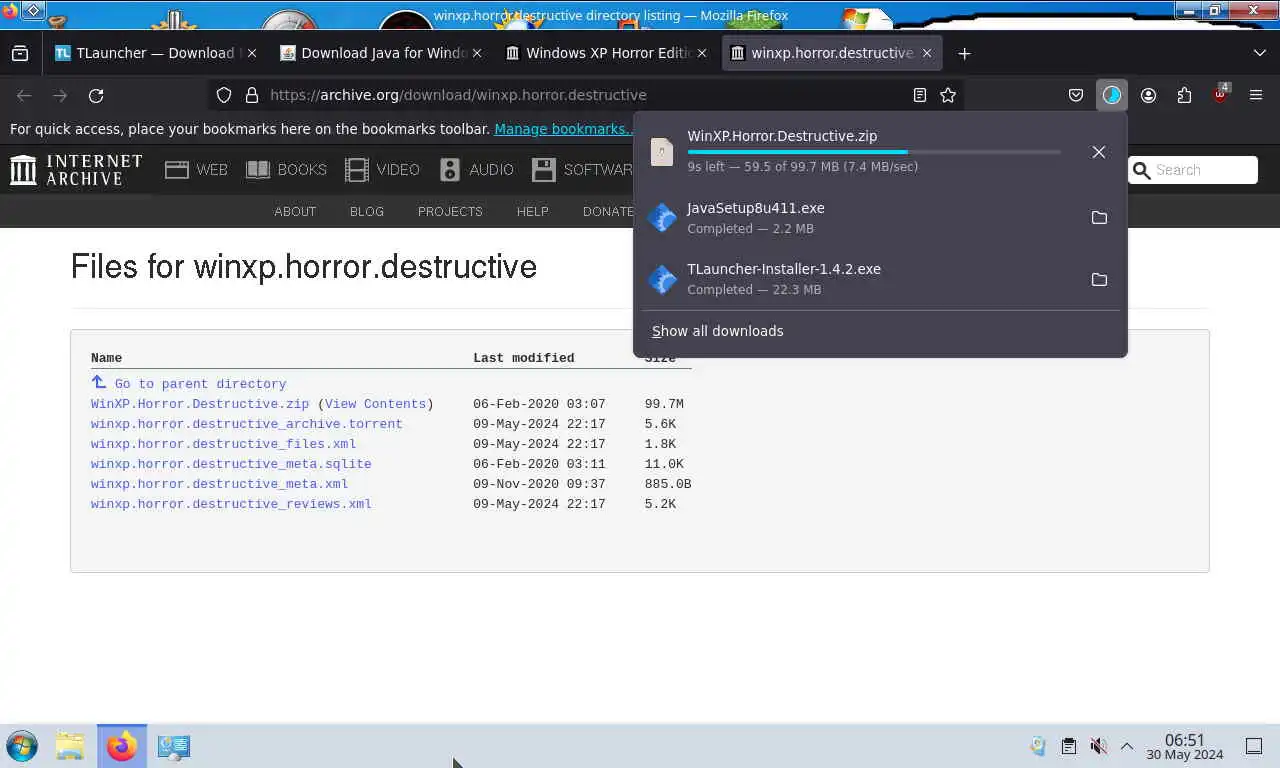Close the TLauncher tab
Image resolution: width=1280 pixels, height=768 pixels.
click(x=251, y=53)
